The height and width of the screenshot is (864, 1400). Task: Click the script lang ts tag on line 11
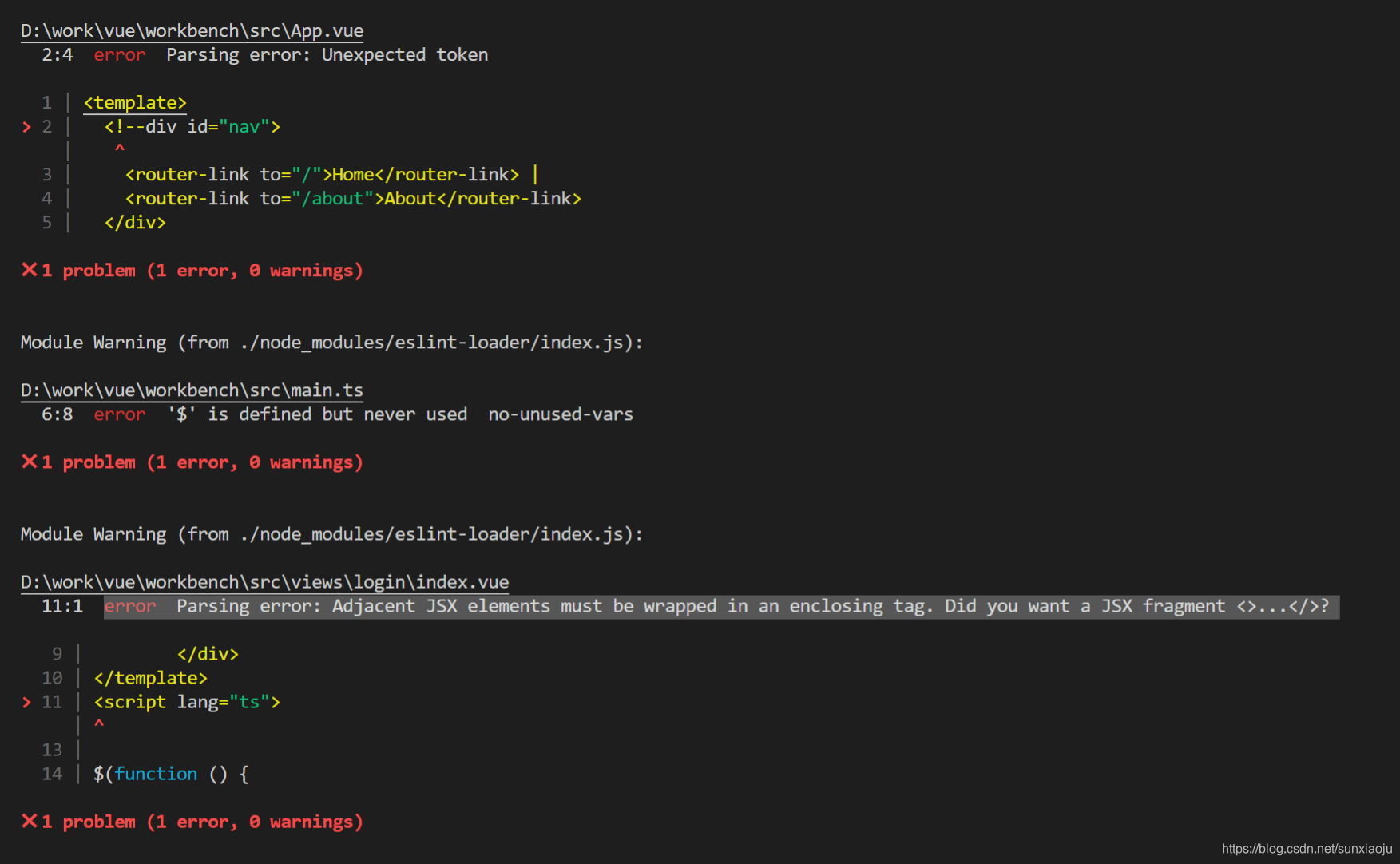click(185, 702)
